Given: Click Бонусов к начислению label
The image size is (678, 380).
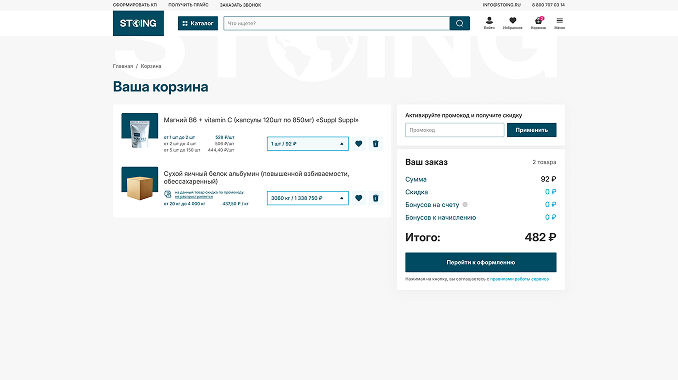Looking at the screenshot, I should [x=441, y=217].
